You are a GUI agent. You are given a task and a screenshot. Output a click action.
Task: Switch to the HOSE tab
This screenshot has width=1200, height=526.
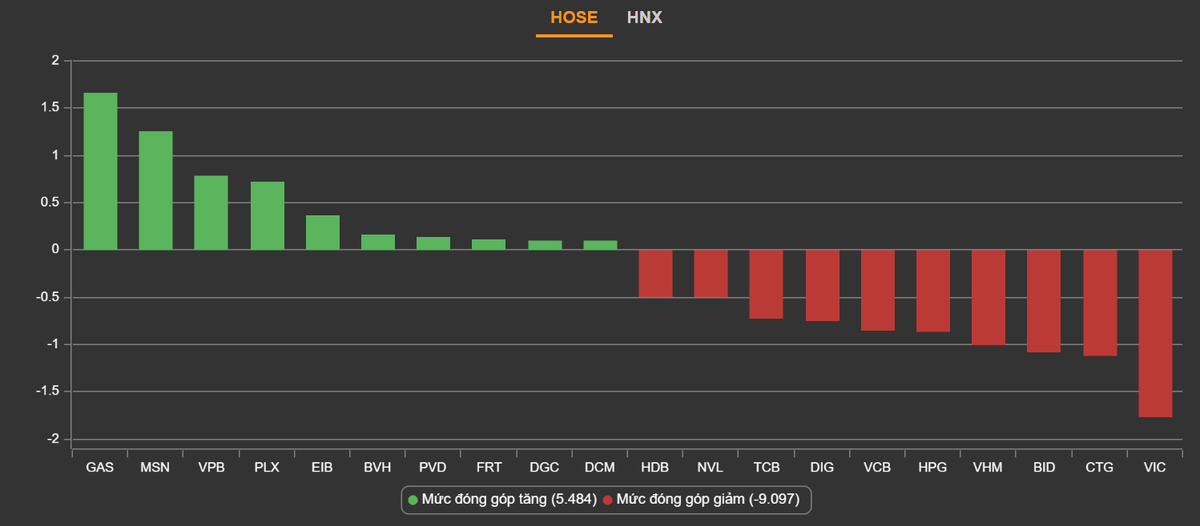click(573, 18)
